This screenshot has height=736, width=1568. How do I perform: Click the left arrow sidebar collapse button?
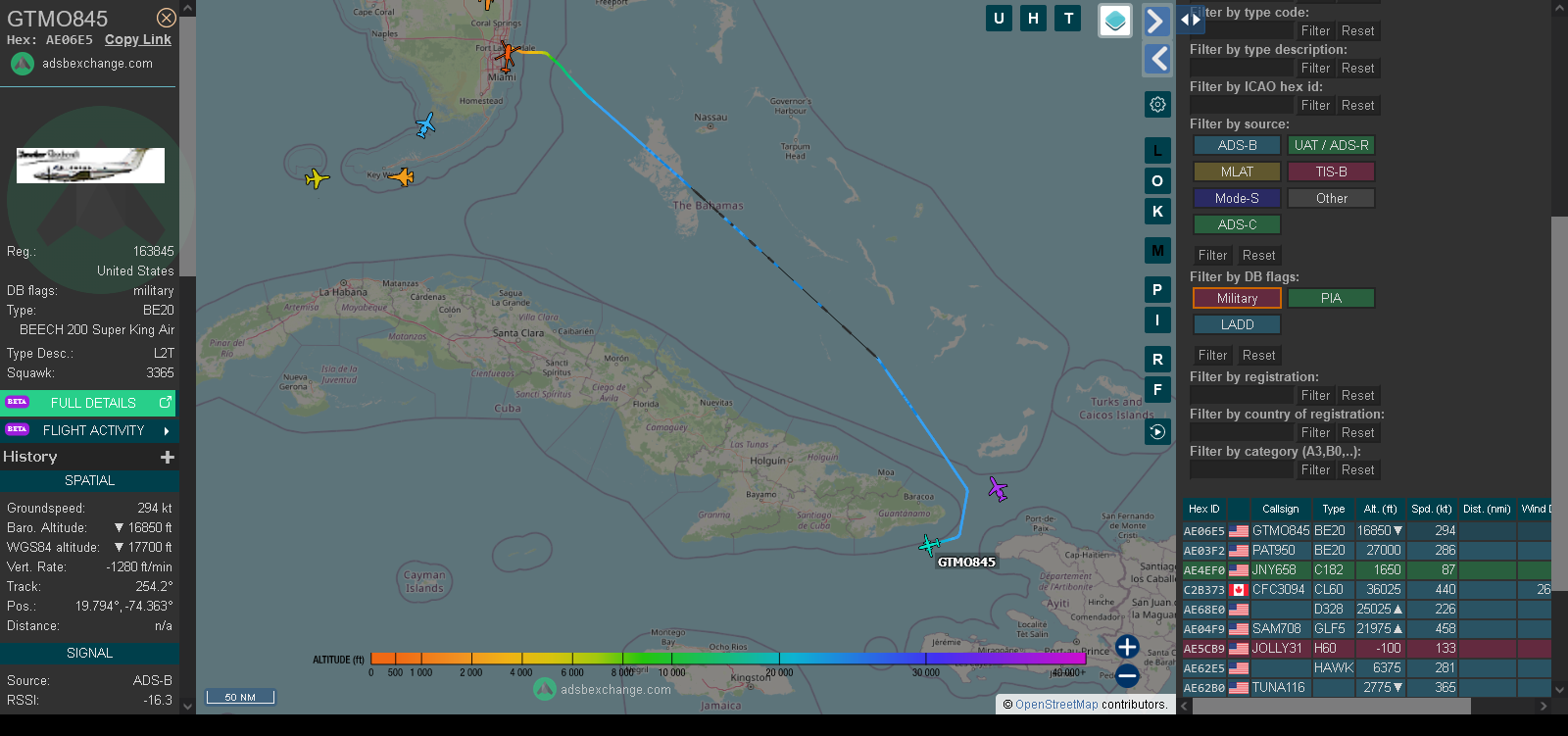click(x=1157, y=59)
